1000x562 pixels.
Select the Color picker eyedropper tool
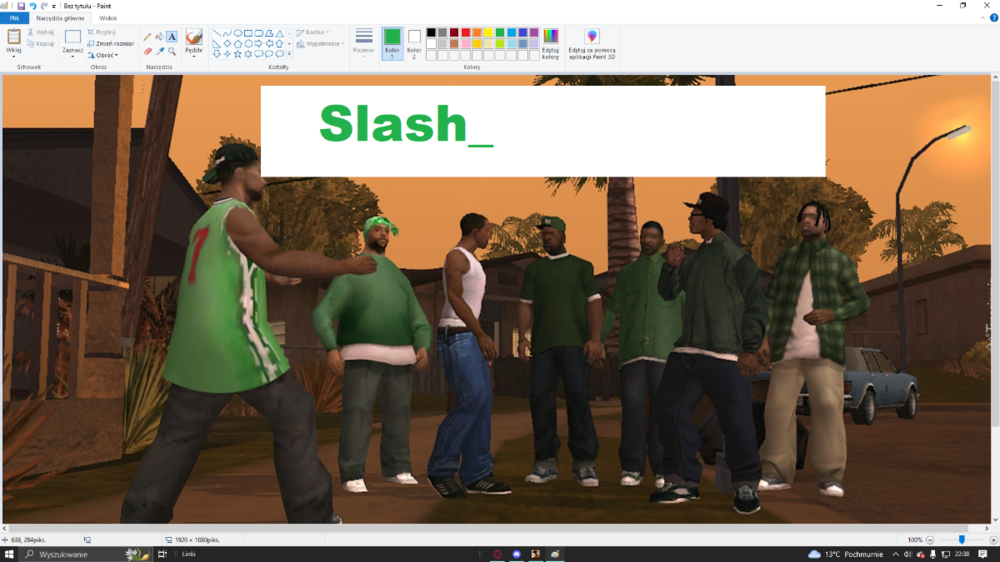(x=160, y=51)
